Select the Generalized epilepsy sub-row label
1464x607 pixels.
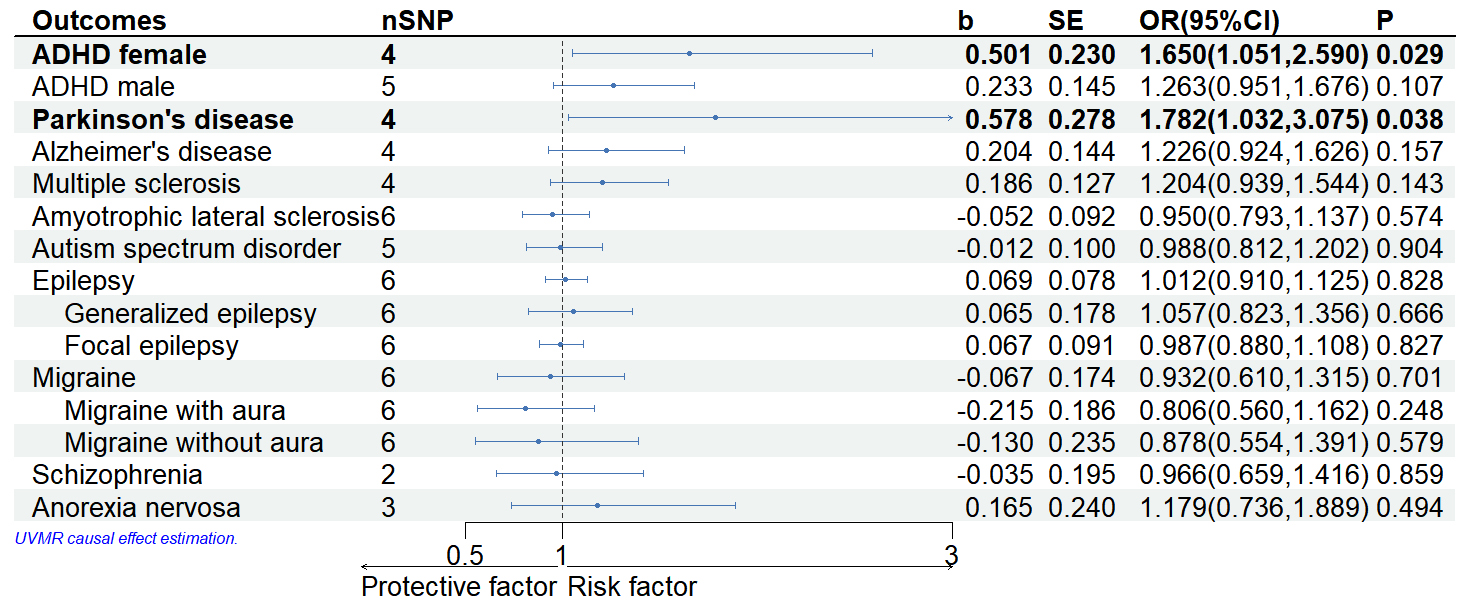point(190,314)
